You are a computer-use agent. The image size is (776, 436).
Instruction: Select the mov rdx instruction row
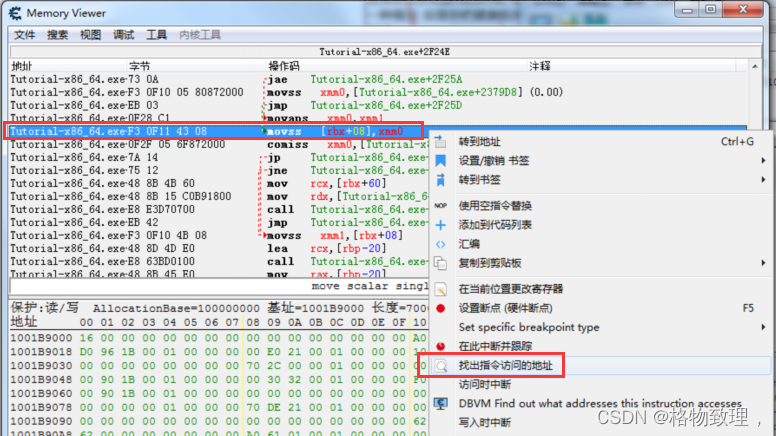point(219,196)
